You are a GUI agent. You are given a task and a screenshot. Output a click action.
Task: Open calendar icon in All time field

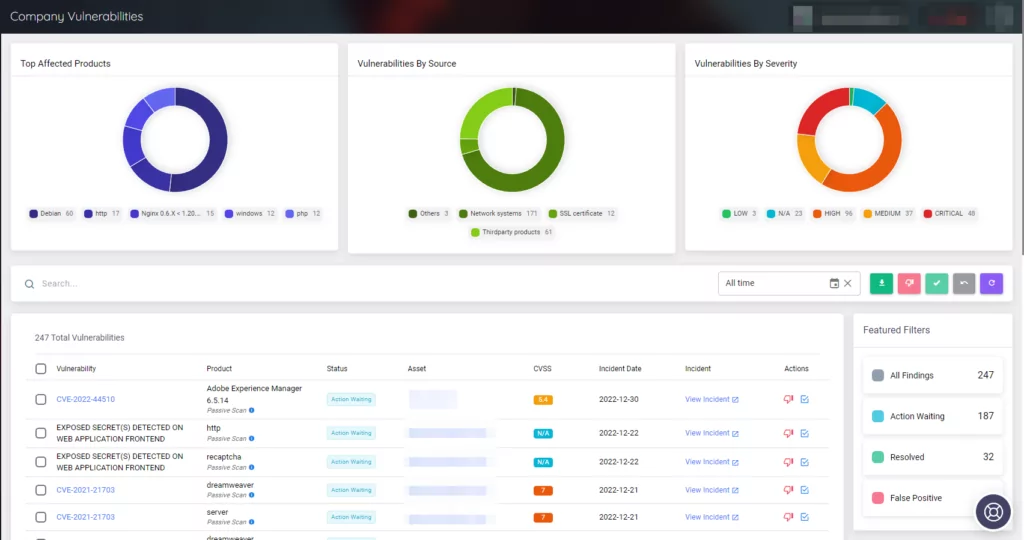coord(834,283)
